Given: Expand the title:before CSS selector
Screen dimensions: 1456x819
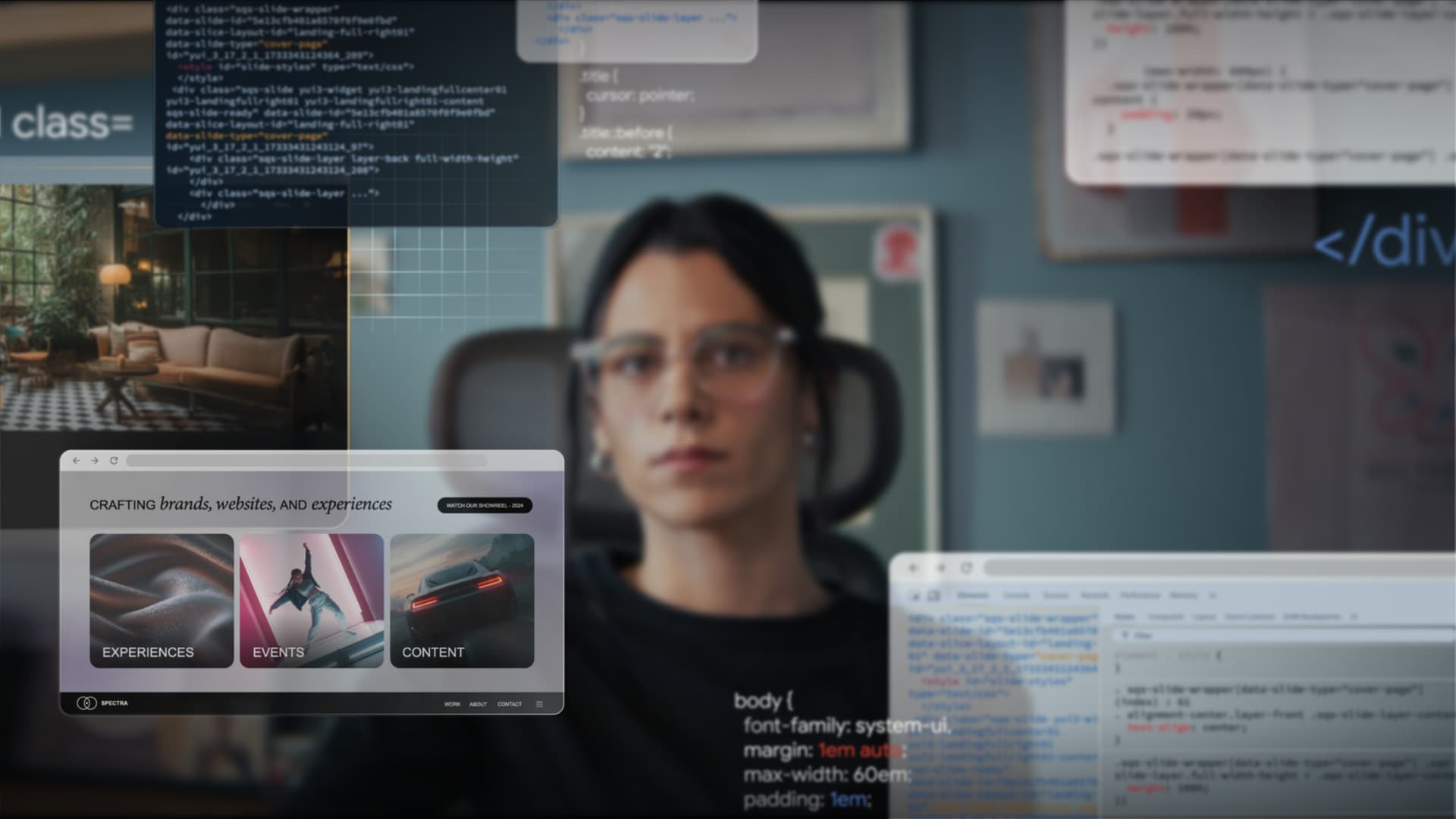Looking at the screenshot, I should click(x=624, y=135).
